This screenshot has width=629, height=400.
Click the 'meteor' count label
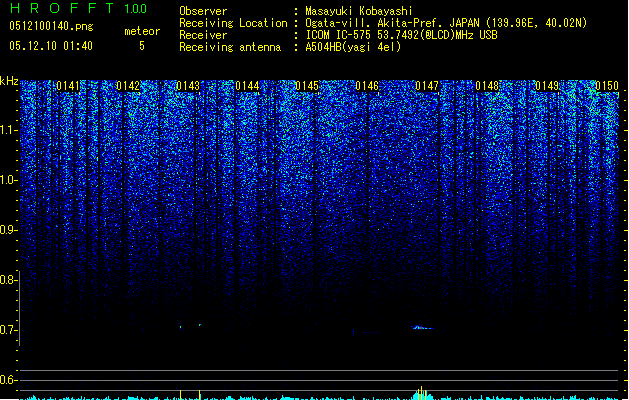142,31
